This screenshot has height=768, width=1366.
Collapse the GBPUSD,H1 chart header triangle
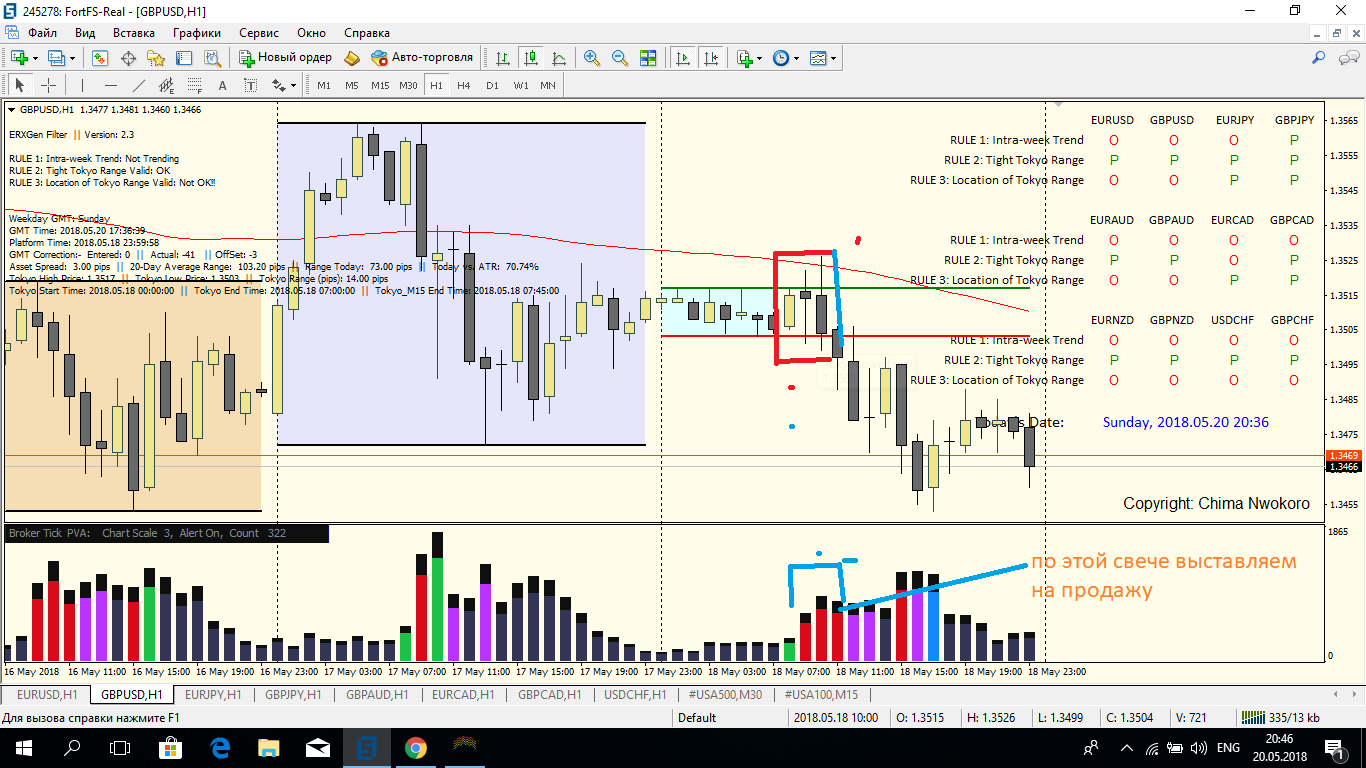[11, 110]
